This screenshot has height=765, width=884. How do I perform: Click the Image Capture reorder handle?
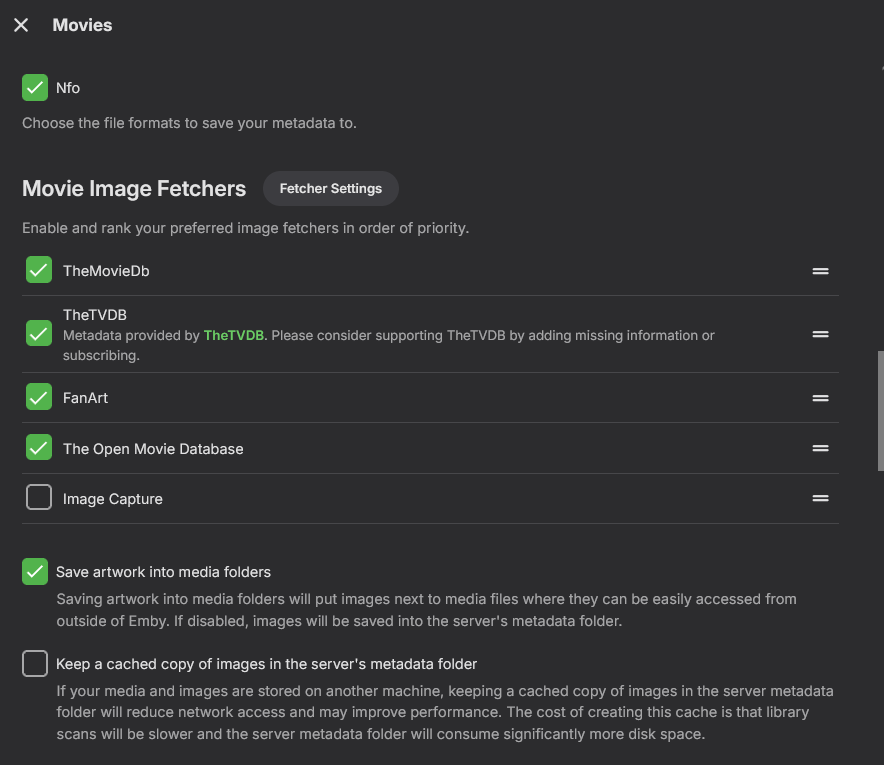pos(820,498)
